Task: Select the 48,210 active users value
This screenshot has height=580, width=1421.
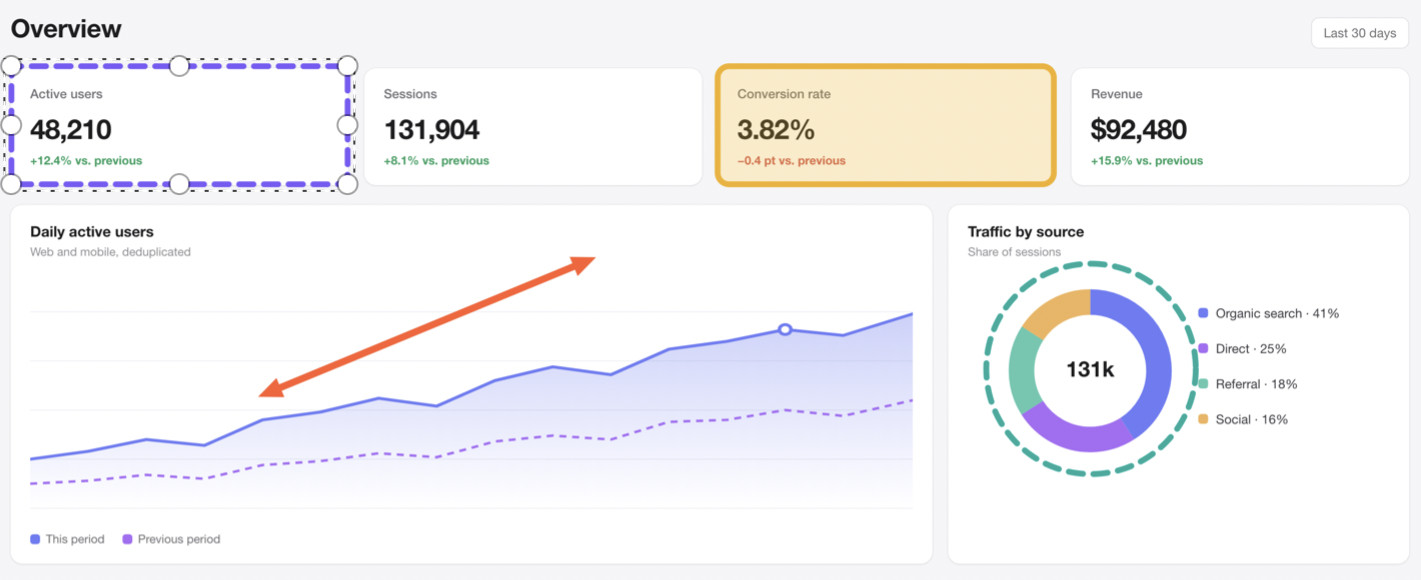Action: (x=71, y=130)
